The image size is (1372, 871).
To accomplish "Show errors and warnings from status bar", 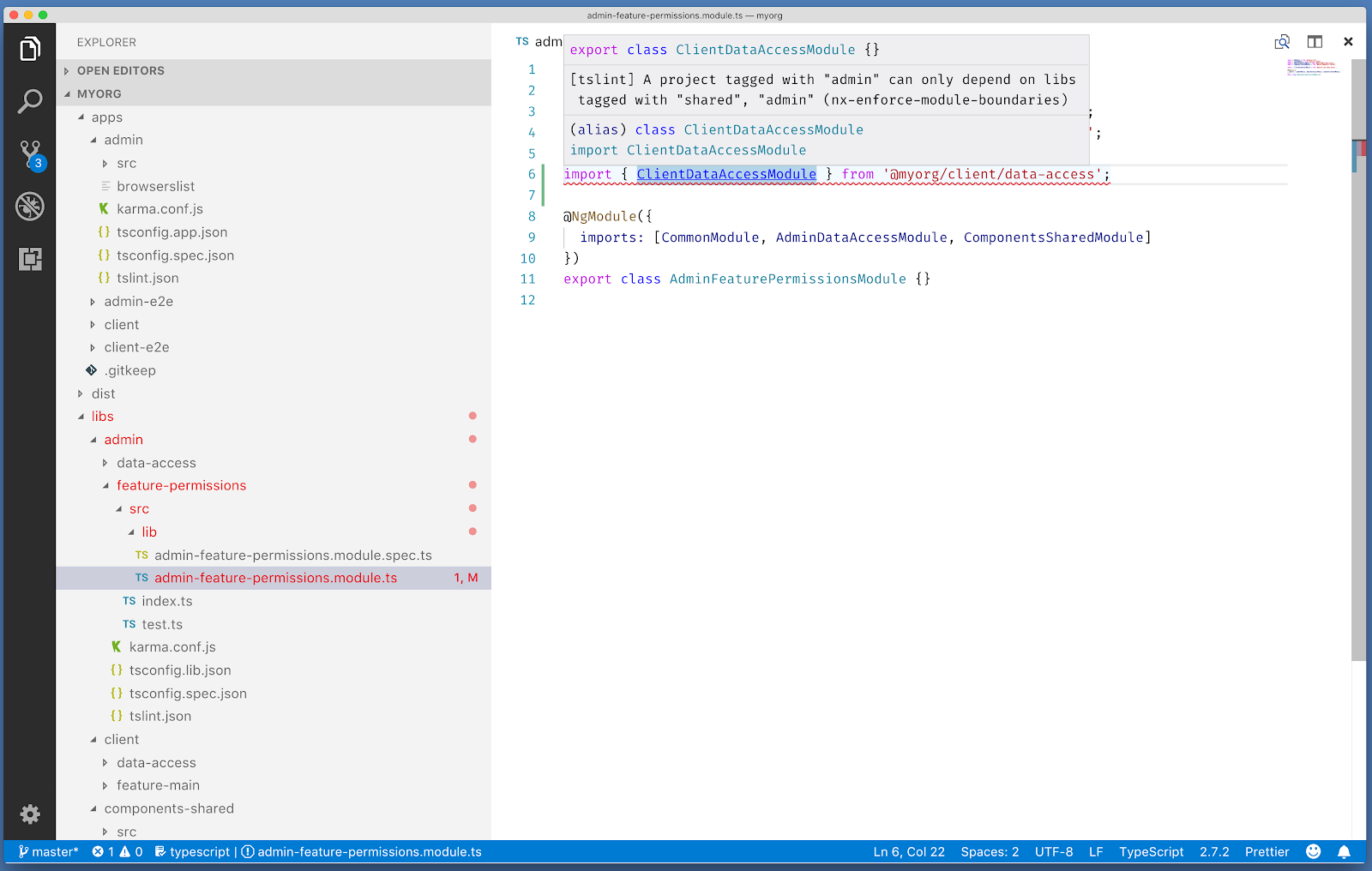I will coord(117,851).
